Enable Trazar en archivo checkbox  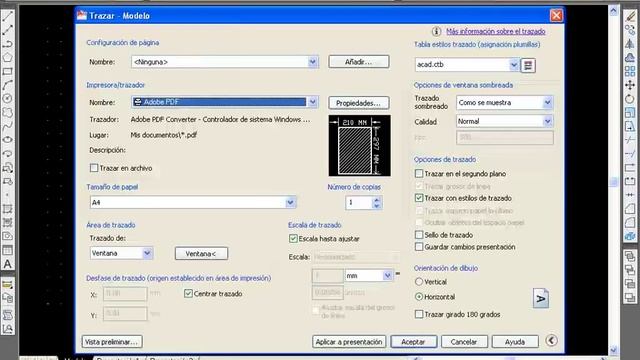pyautogui.click(x=94, y=168)
